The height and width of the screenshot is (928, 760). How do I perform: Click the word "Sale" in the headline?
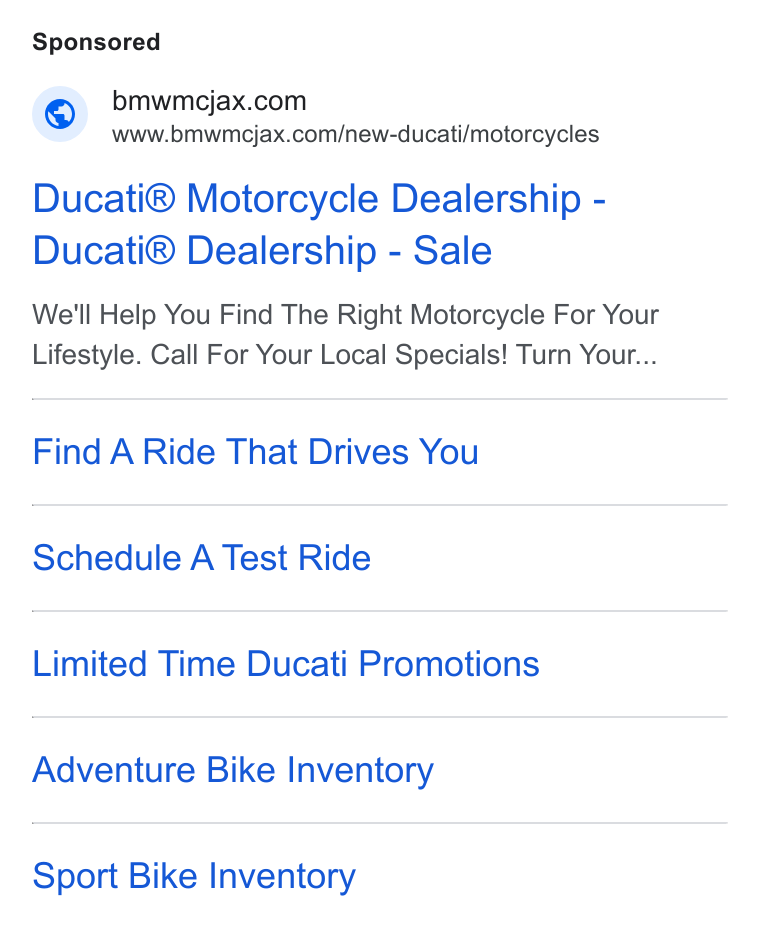click(x=453, y=250)
